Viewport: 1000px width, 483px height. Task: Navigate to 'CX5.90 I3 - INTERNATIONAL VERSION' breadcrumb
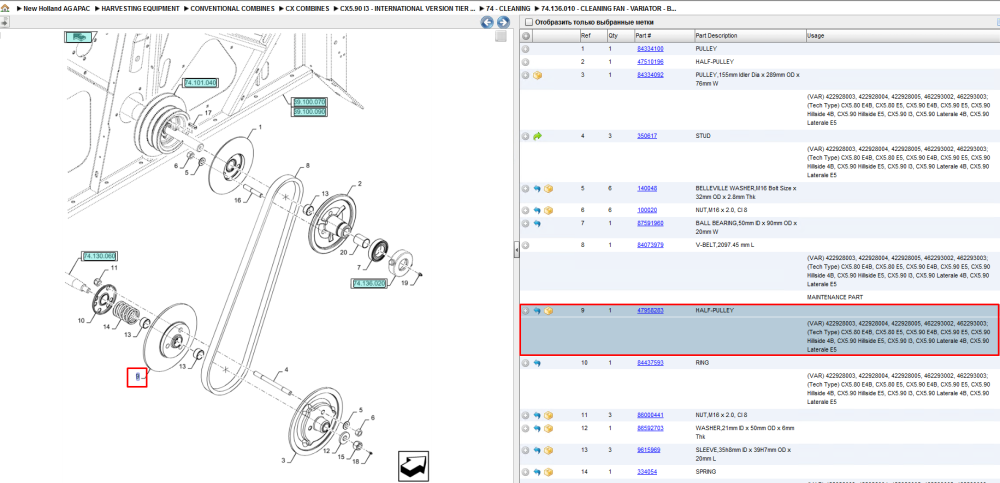click(408, 9)
